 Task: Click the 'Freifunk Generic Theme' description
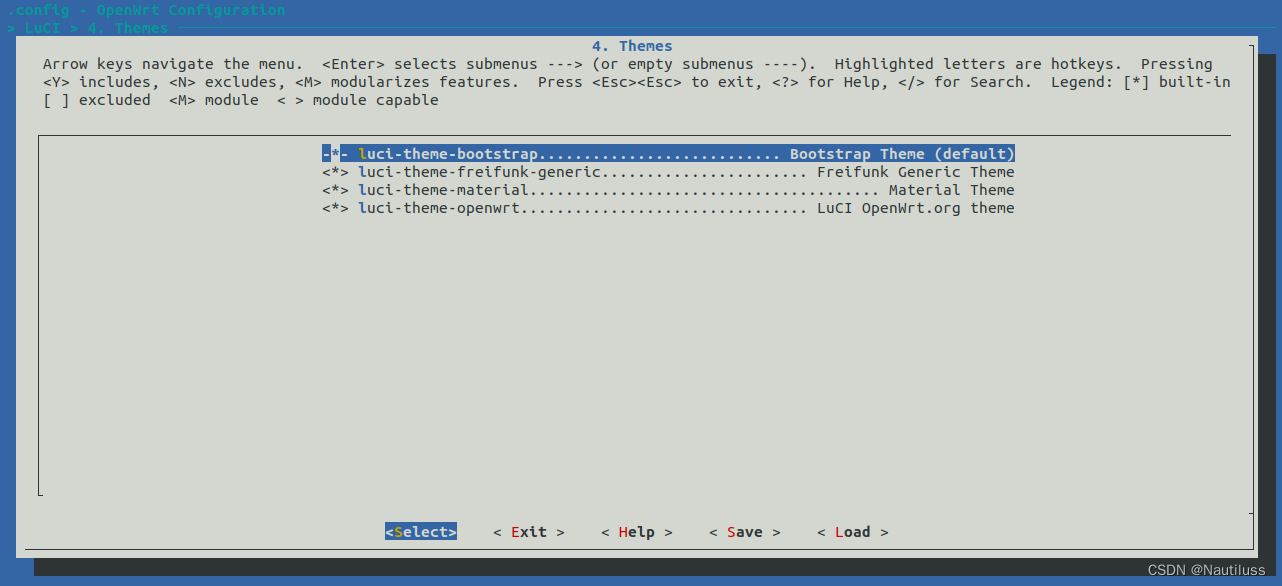tap(915, 172)
